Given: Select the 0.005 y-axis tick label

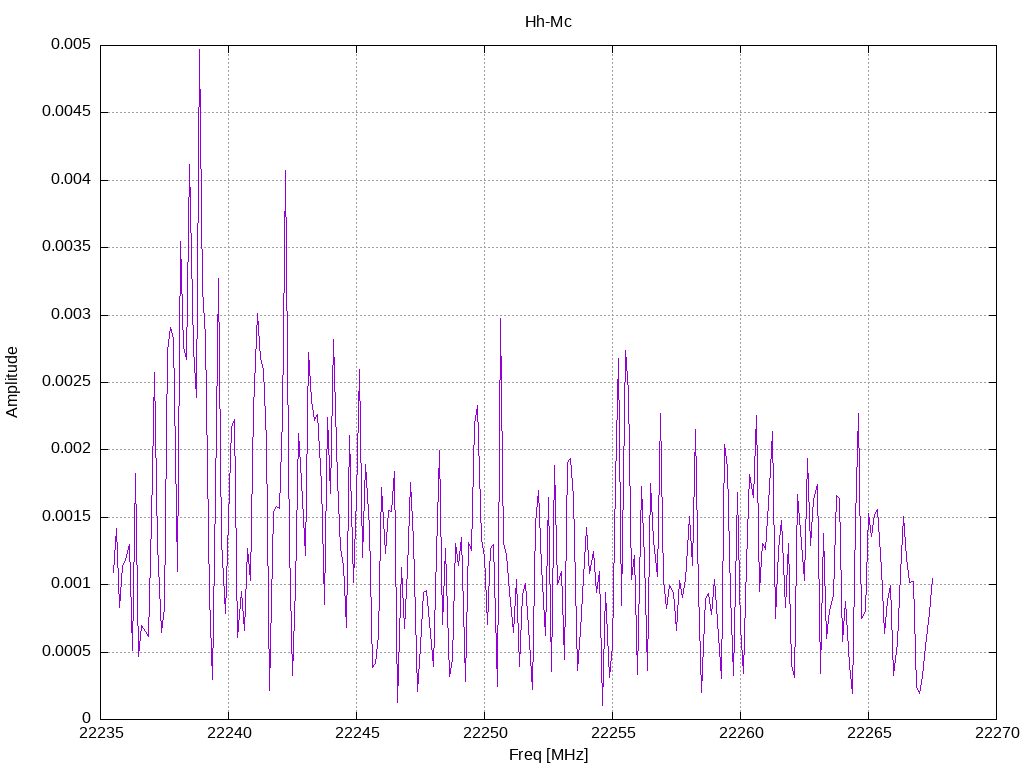Looking at the screenshot, I should click(x=66, y=45).
